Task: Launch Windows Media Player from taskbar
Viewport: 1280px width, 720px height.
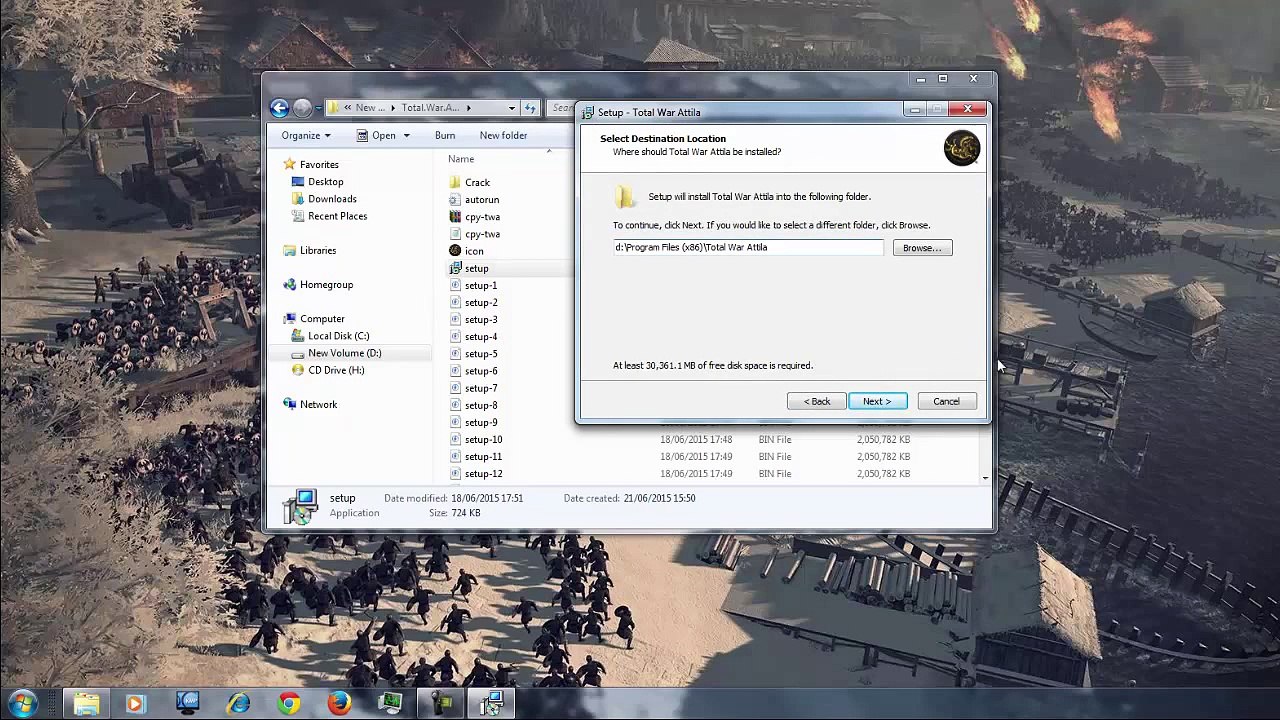Action: click(135, 703)
